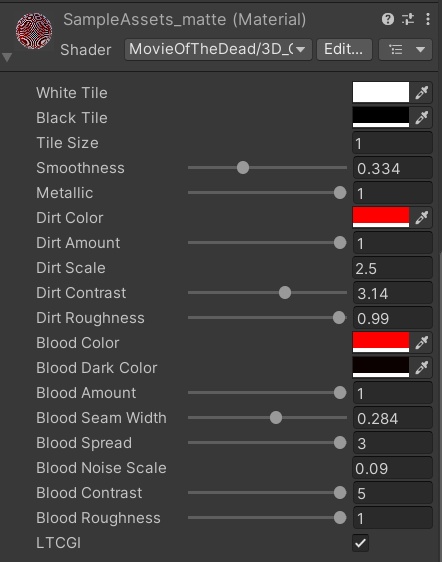
Task: Pick Black Tile color with eyedropper
Action: 422,118
